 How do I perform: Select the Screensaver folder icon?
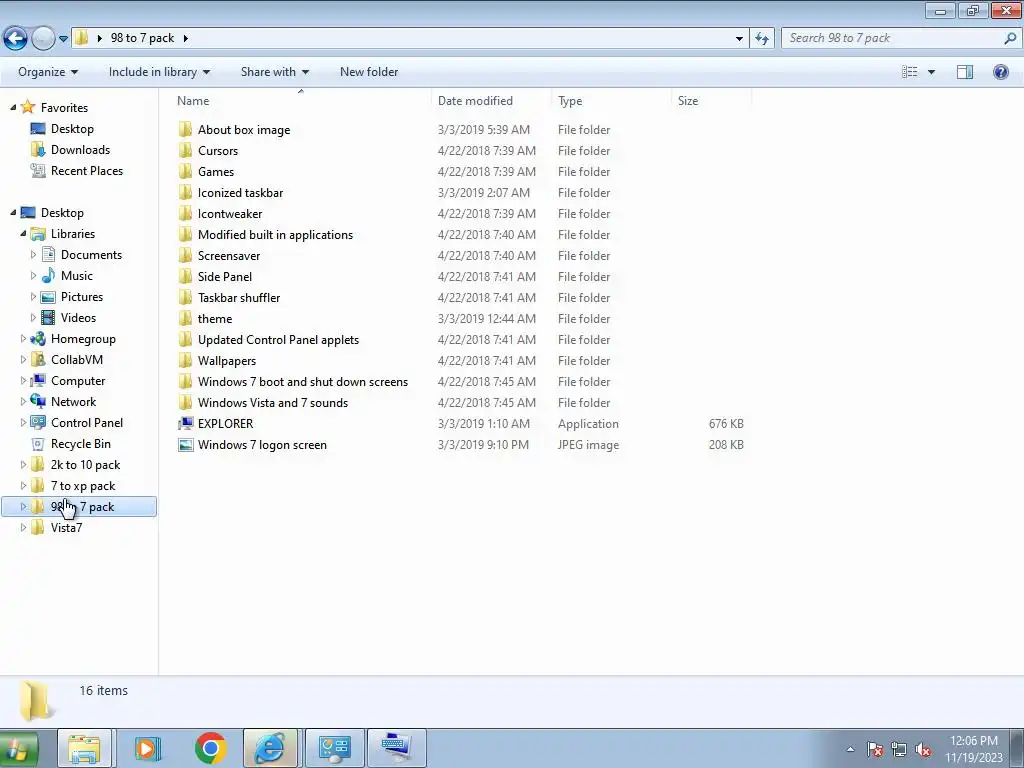[185, 255]
